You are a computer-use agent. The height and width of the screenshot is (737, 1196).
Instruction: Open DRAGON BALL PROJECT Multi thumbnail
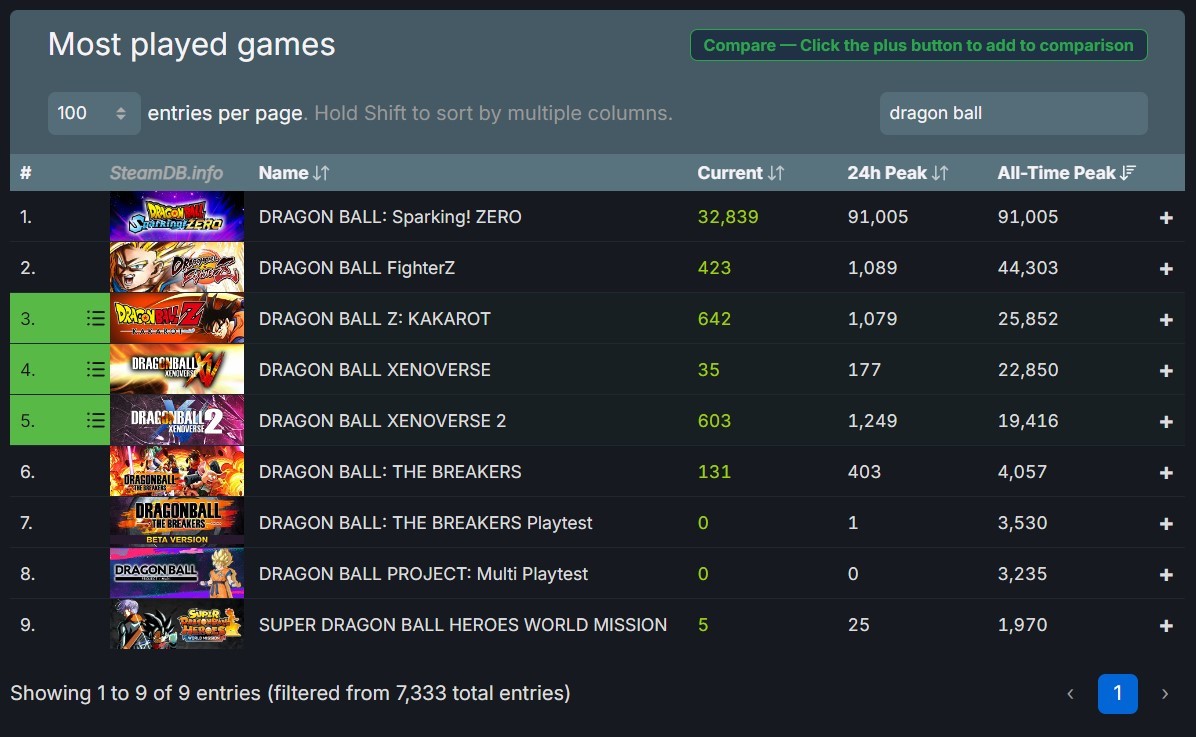click(177, 574)
